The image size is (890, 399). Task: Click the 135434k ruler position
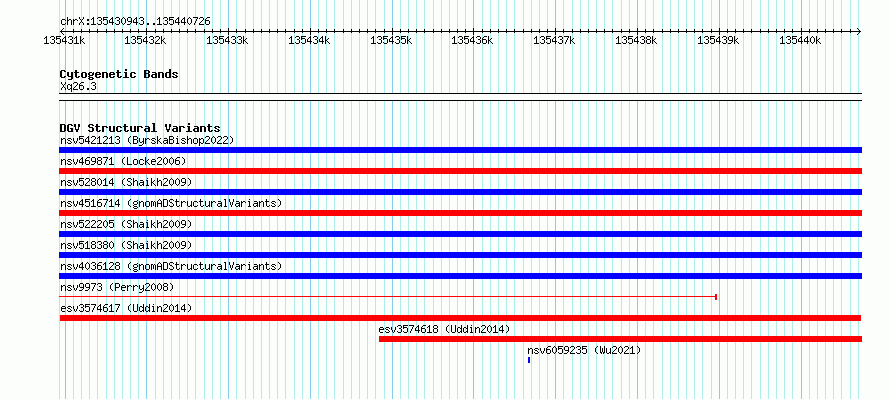pos(309,40)
